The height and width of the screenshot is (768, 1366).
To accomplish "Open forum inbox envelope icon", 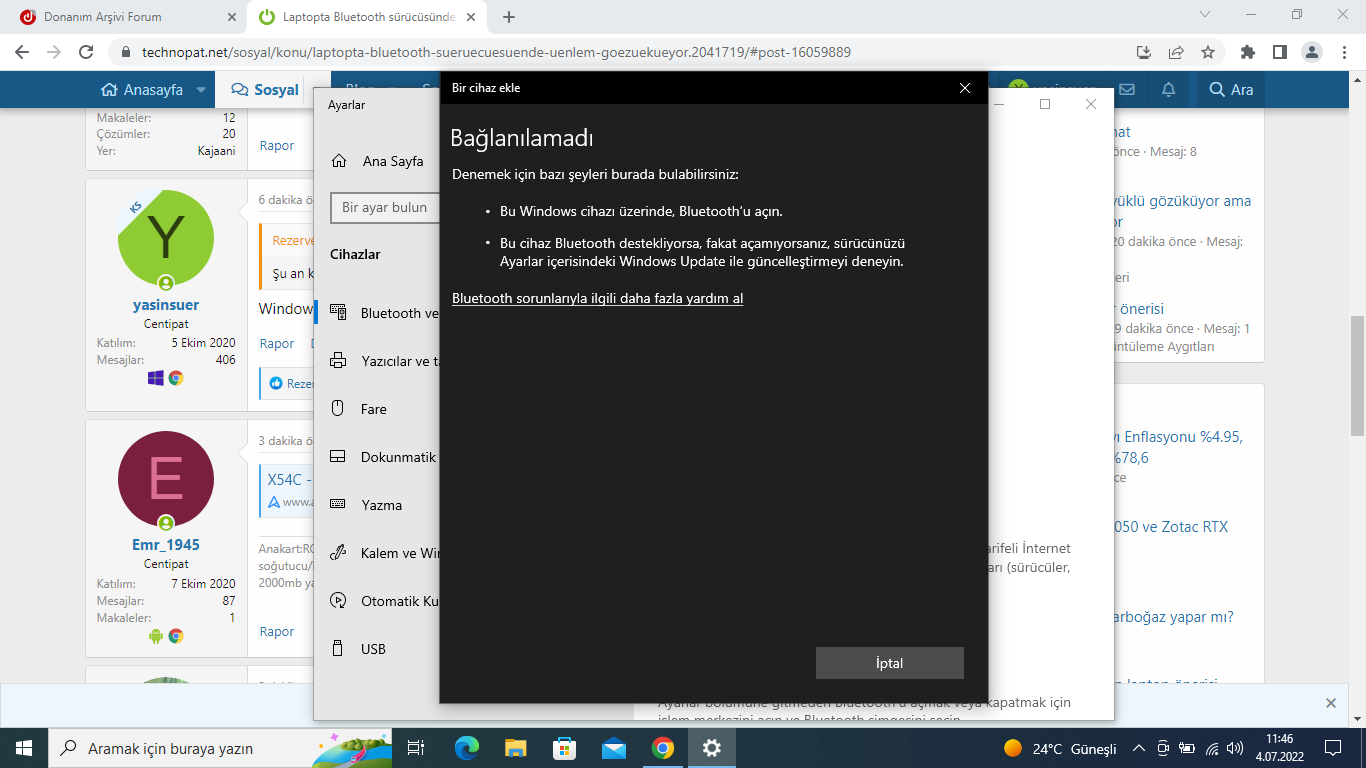I will (1127, 89).
